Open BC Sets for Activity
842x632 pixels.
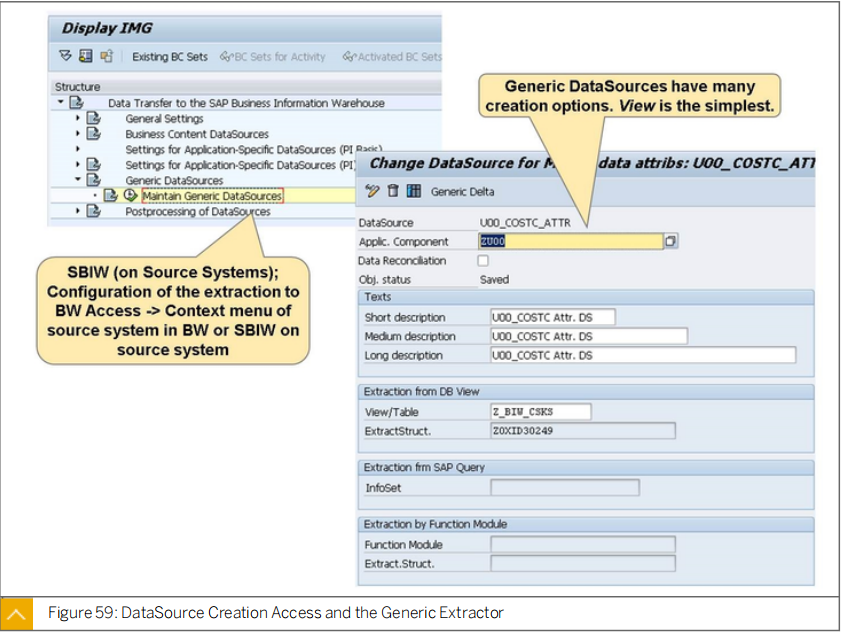(273, 56)
